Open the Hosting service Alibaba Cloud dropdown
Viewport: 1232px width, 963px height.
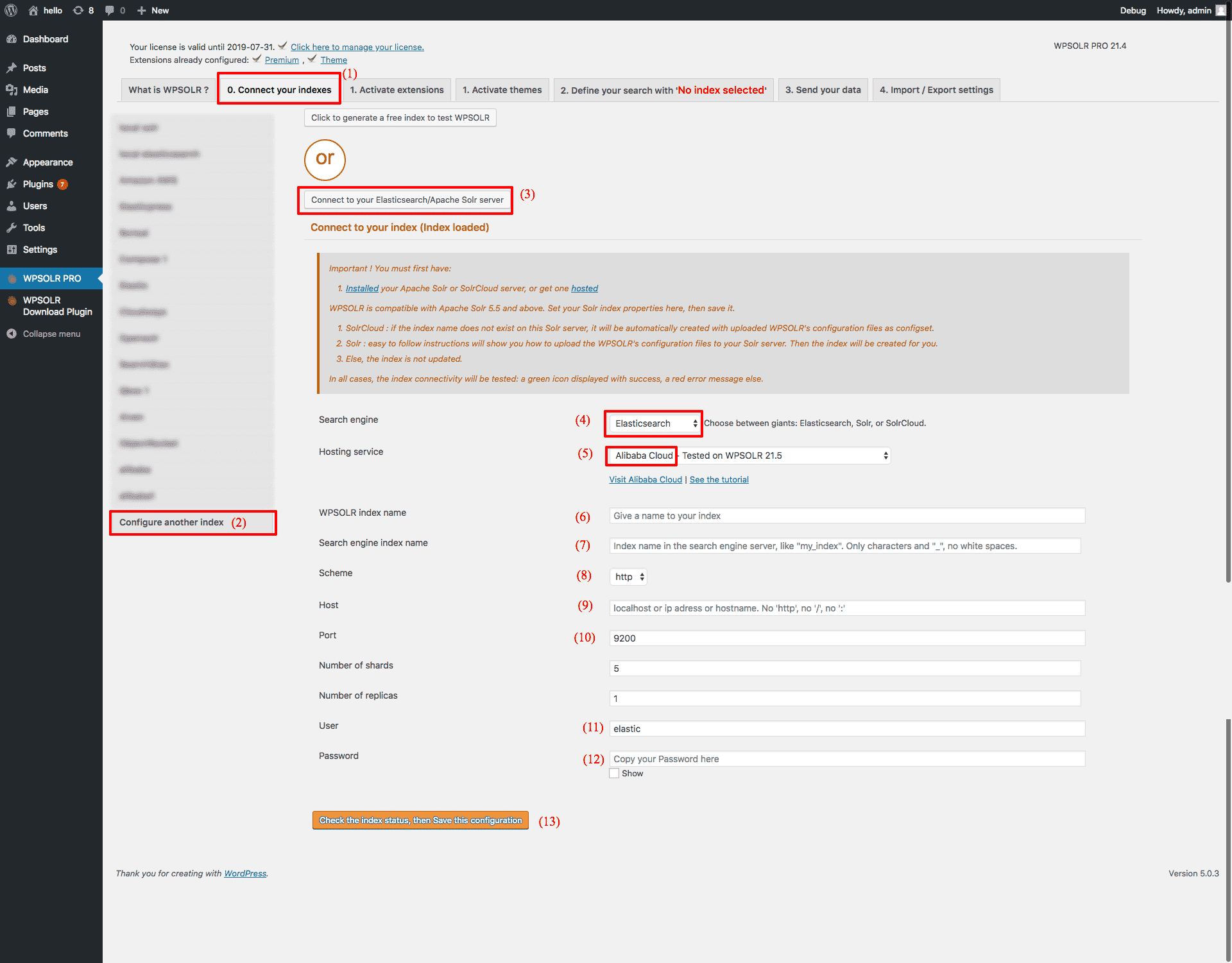749,456
